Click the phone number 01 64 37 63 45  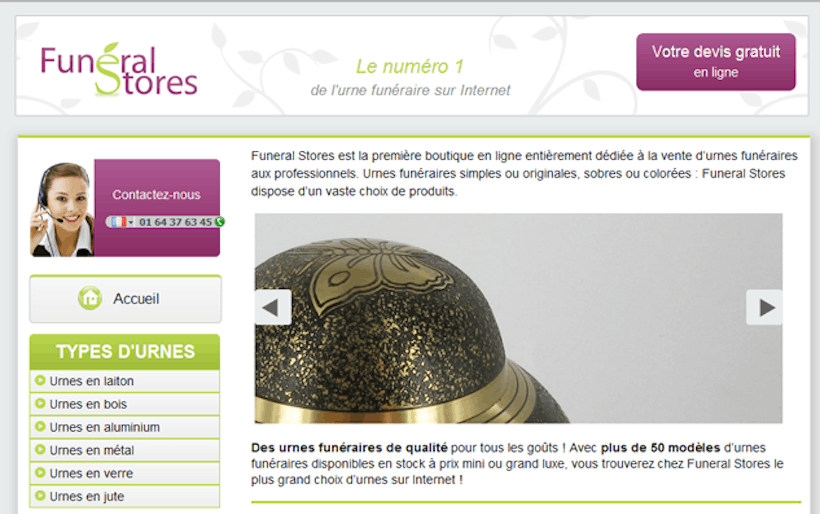point(175,222)
